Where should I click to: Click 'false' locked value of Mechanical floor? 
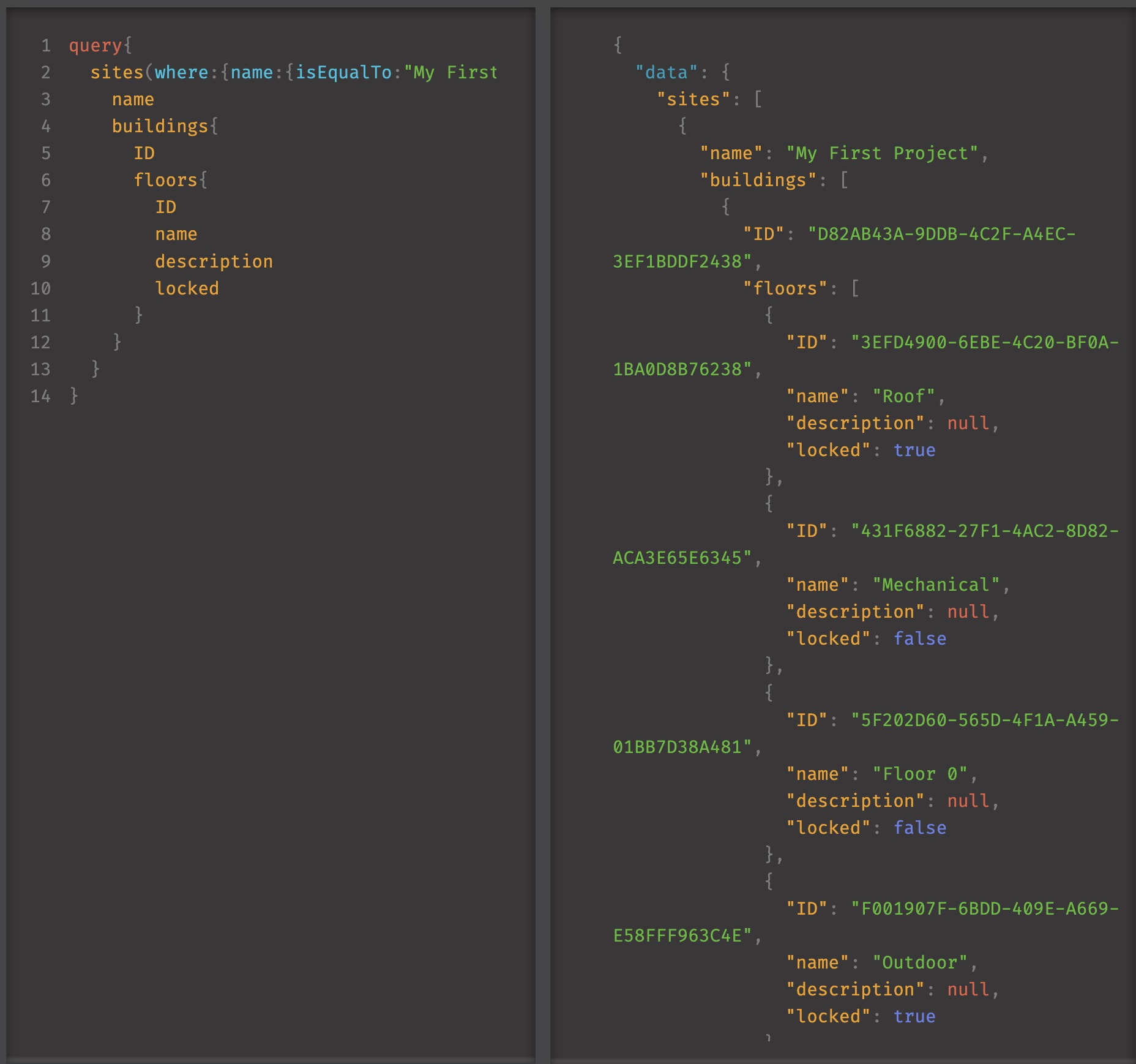[x=920, y=639]
